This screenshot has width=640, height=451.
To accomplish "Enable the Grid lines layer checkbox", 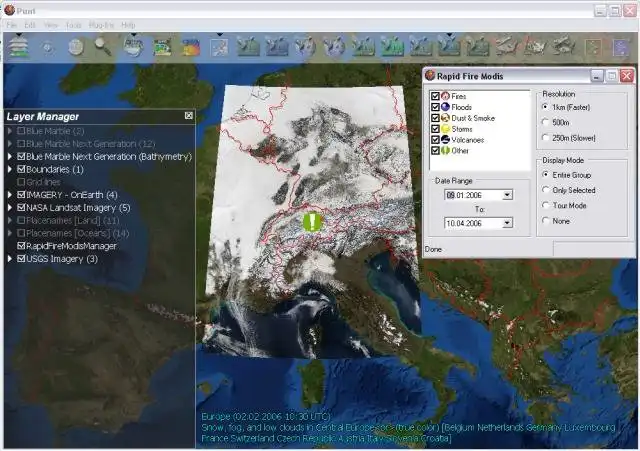I will (x=21, y=182).
